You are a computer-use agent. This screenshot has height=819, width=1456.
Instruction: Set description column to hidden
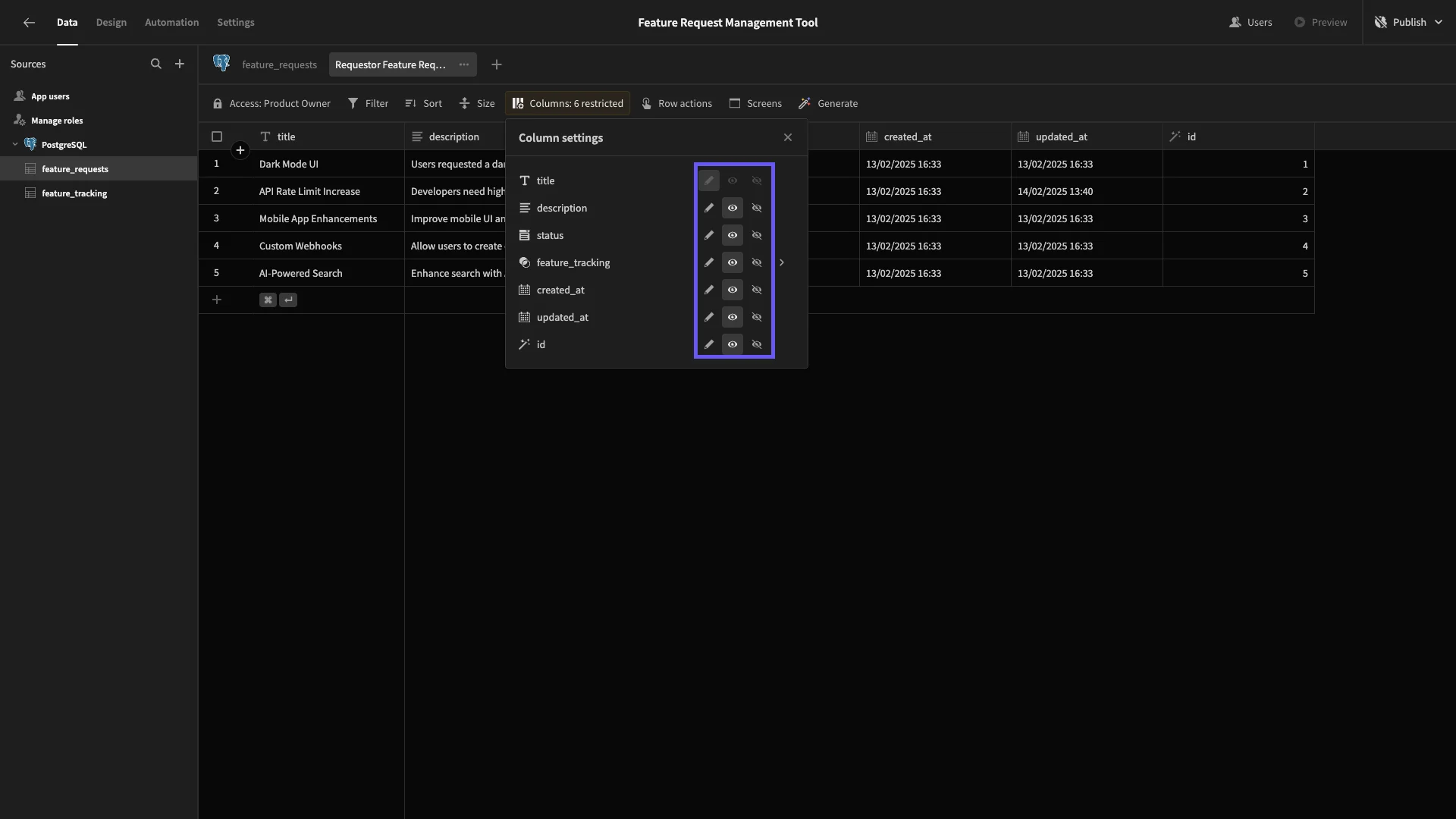point(757,208)
